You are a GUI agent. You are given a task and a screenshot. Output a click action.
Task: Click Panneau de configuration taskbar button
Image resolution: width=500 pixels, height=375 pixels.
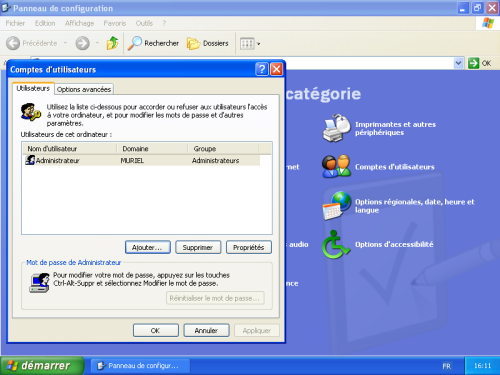[x=140, y=366]
